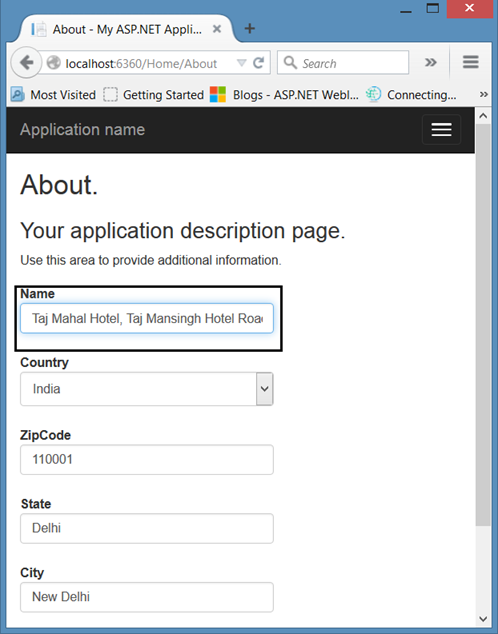Click the Connecting bookmark globe icon
This screenshot has width=498, height=634.
[374, 94]
